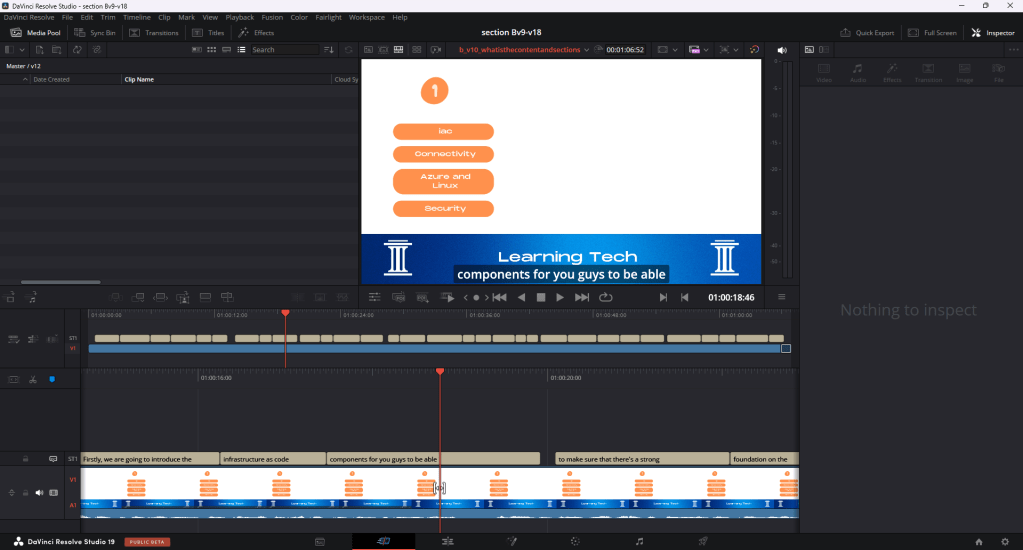This screenshot has width=1023, height=550.
Task: Select subtitle clip "infrastructure as code"
Action: [x=273, y=459]
